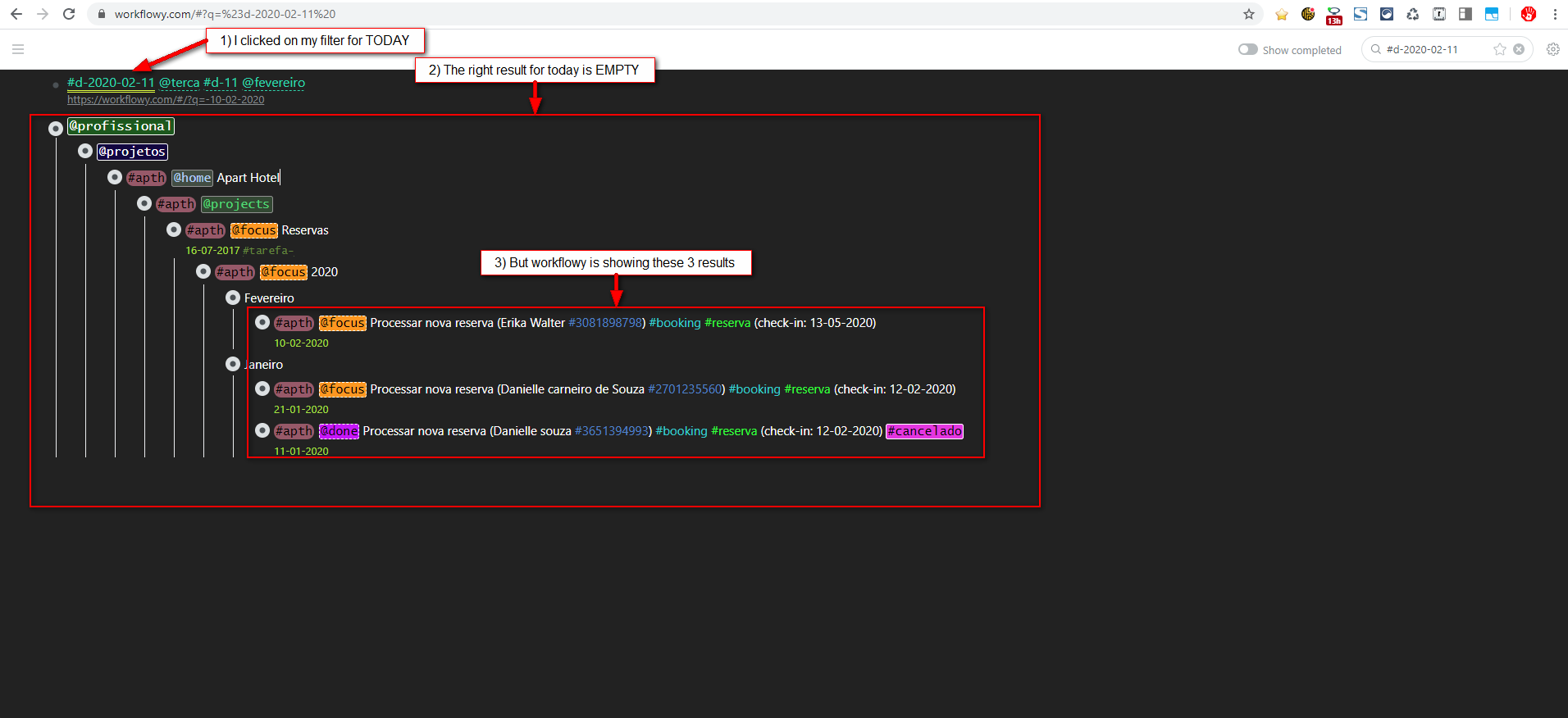Click the #booking tag in Erika Walter row
Image resolution: width=1568 pixels, height=718 pixels.
[x=675, y=323]
